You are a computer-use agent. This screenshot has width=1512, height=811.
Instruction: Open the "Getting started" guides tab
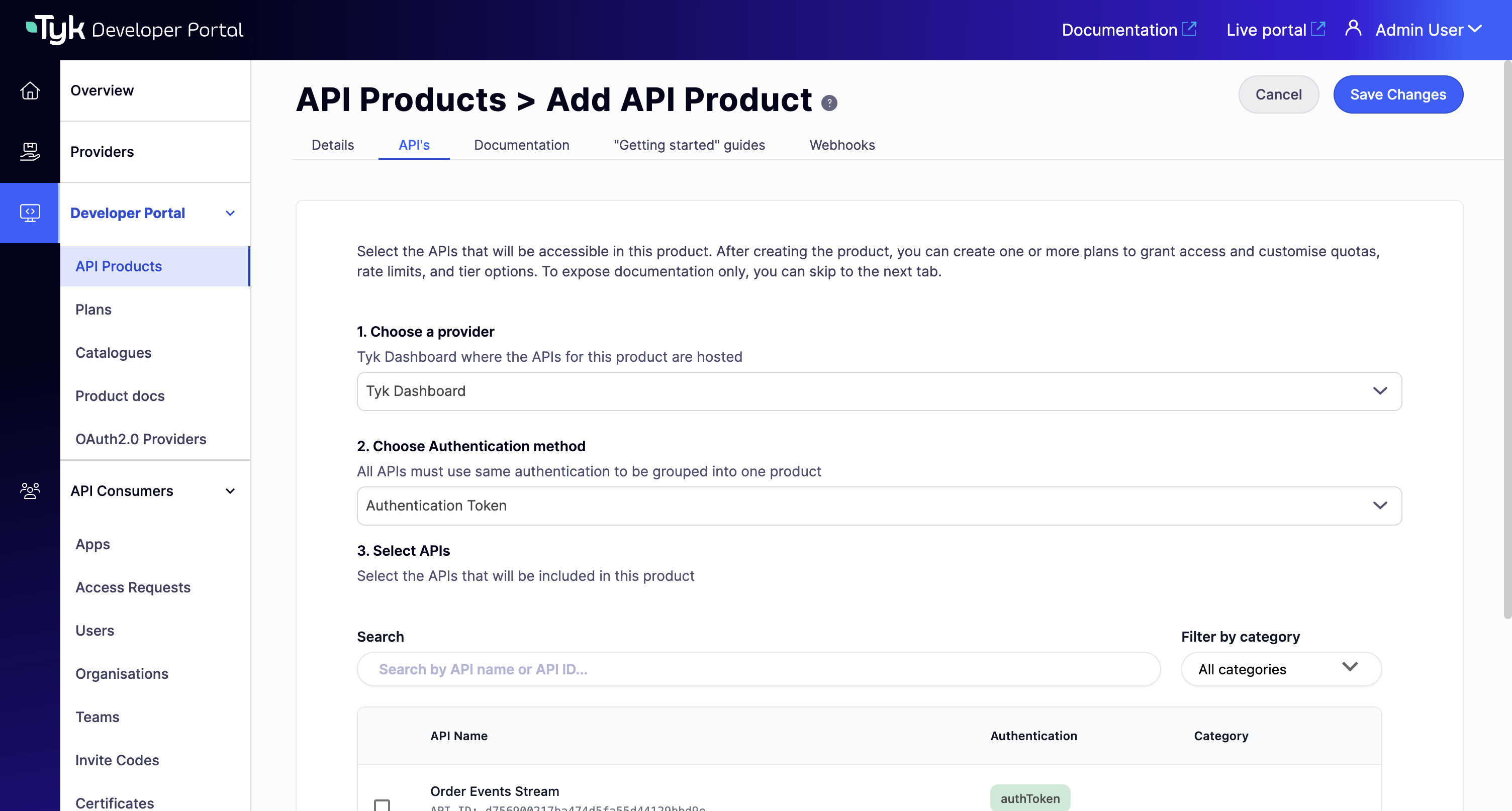(689, 145)
